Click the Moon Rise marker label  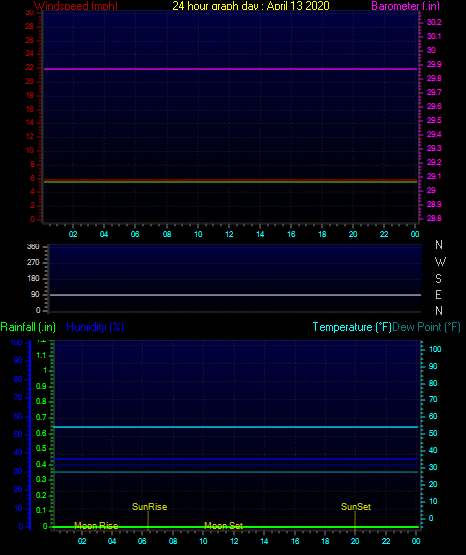pyautogui.click(x=96, y=526)
